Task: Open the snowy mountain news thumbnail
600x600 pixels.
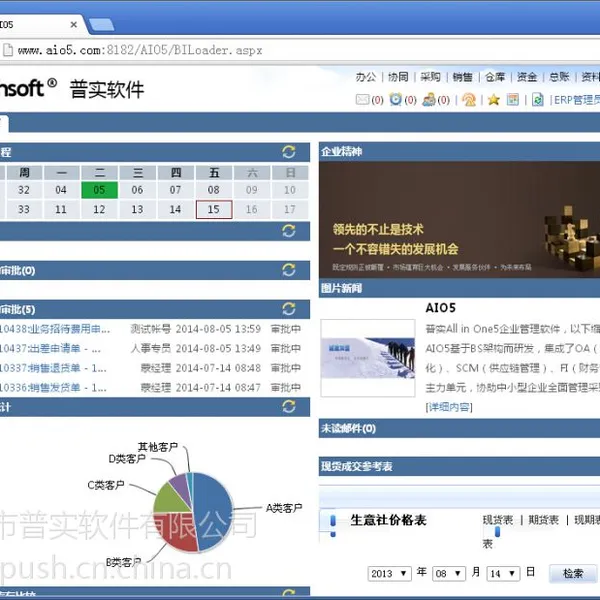Action: [x=368, y=358]
